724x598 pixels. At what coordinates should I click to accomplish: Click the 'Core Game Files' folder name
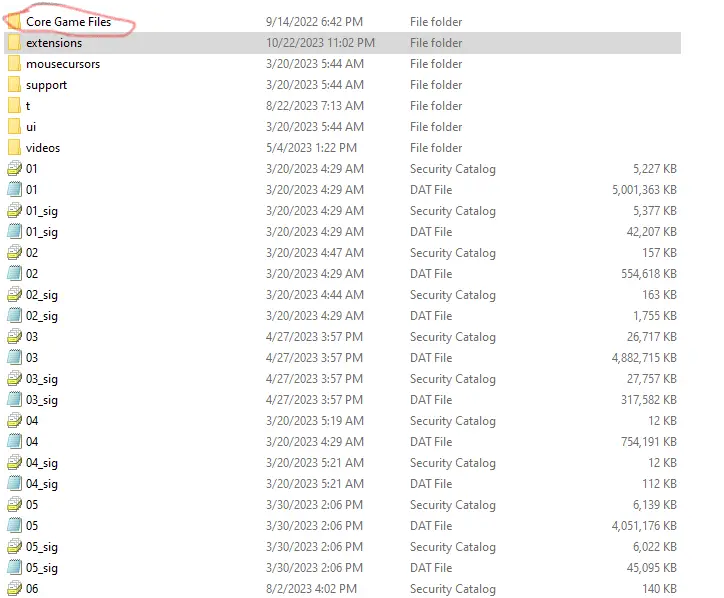pyautogui.click(x=68, y=22)
